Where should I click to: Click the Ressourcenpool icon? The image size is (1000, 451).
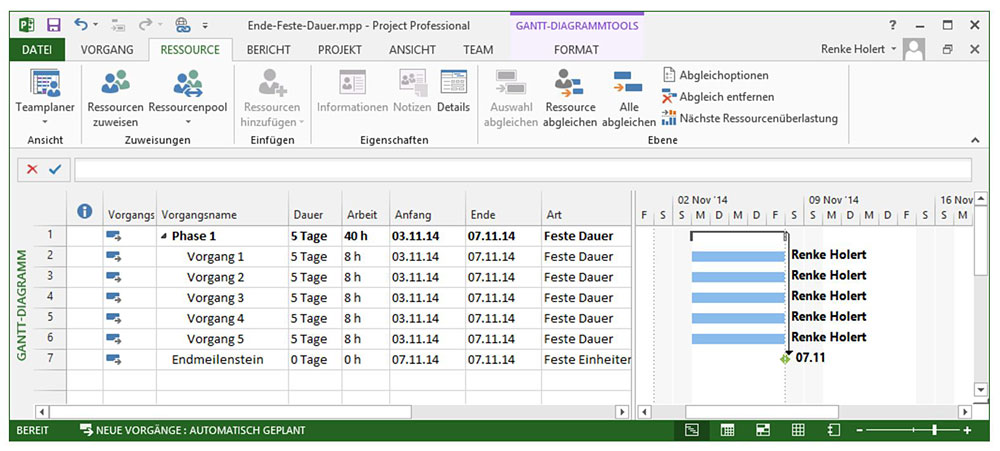click(188, 83)
